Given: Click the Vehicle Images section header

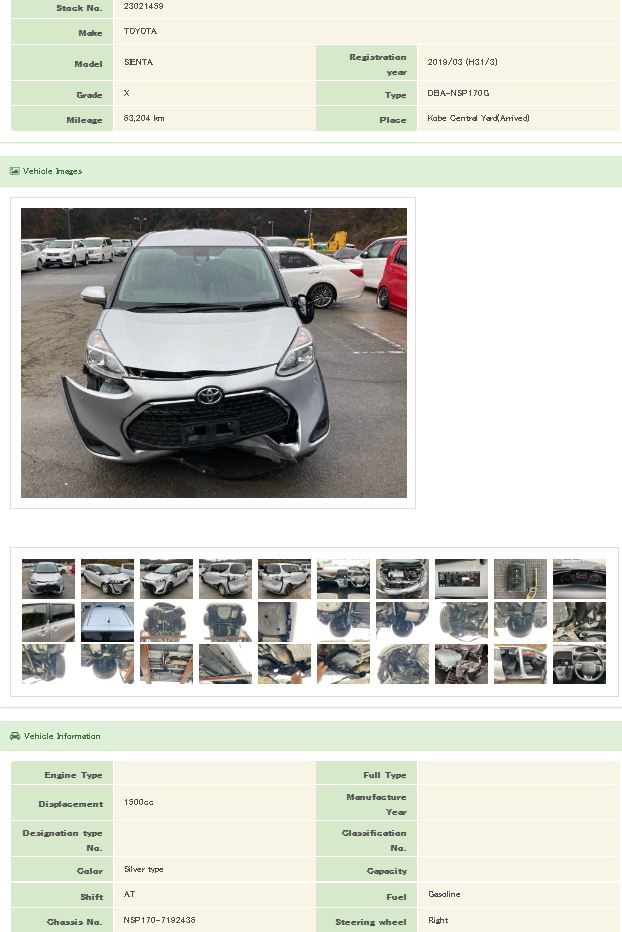Looking at the screenshot, I should coord(311,171).
